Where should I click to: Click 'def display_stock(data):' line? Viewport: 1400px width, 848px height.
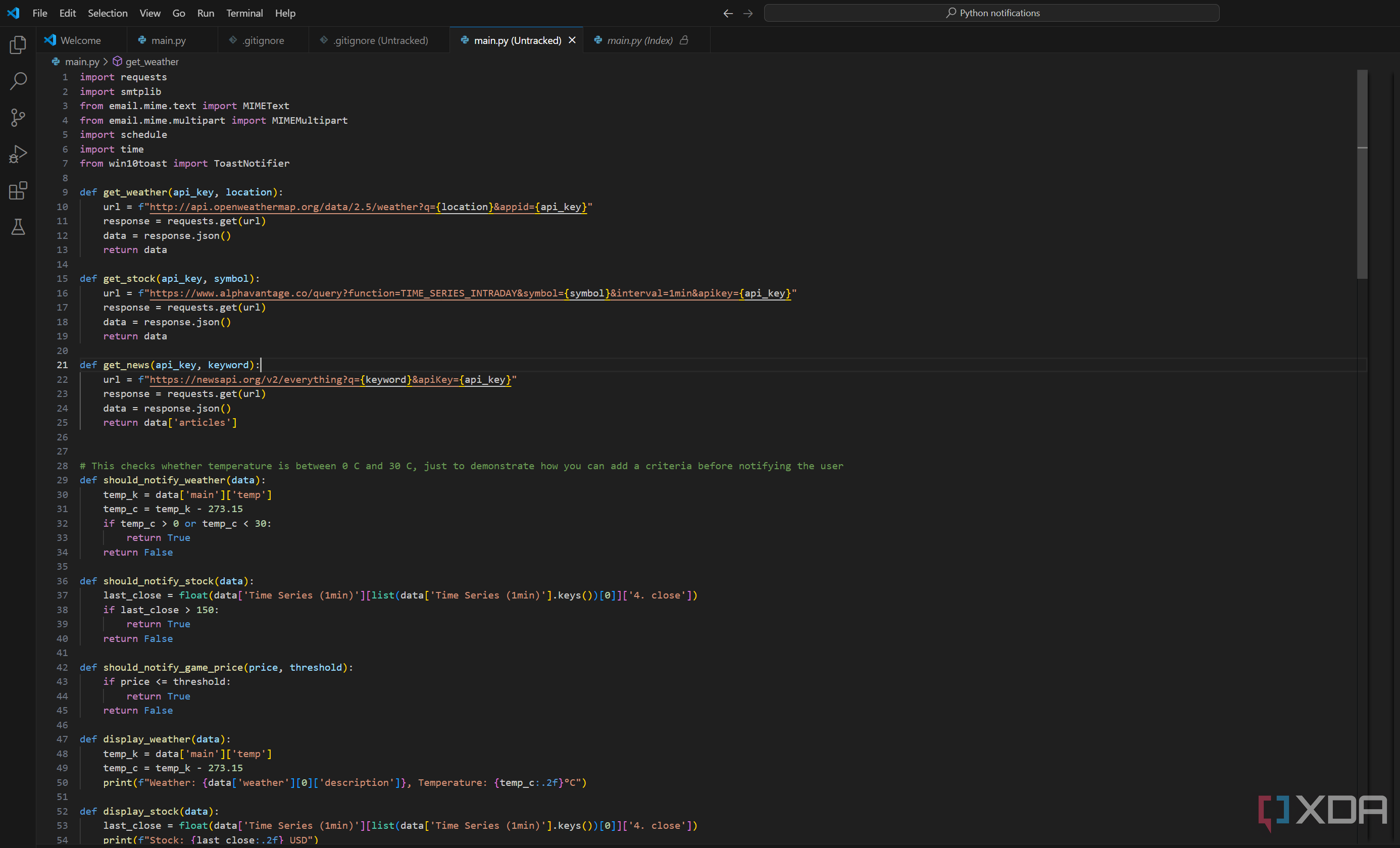point(149,812)
